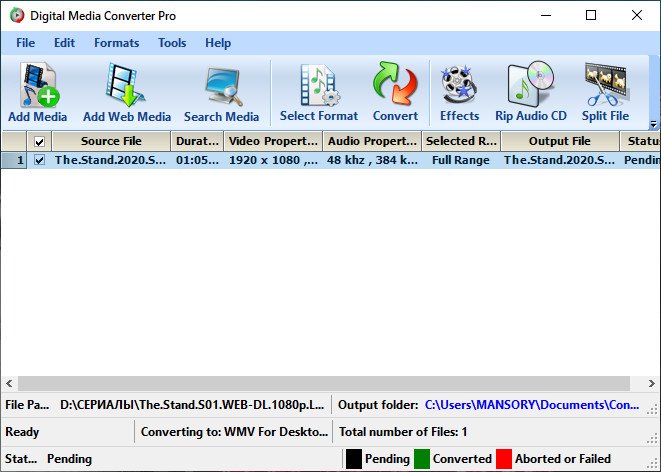Click the file path text D:\СЕРИАЛЫ
Image resolution: width=661 pixels, height=472 pixels.
(192, 405)
